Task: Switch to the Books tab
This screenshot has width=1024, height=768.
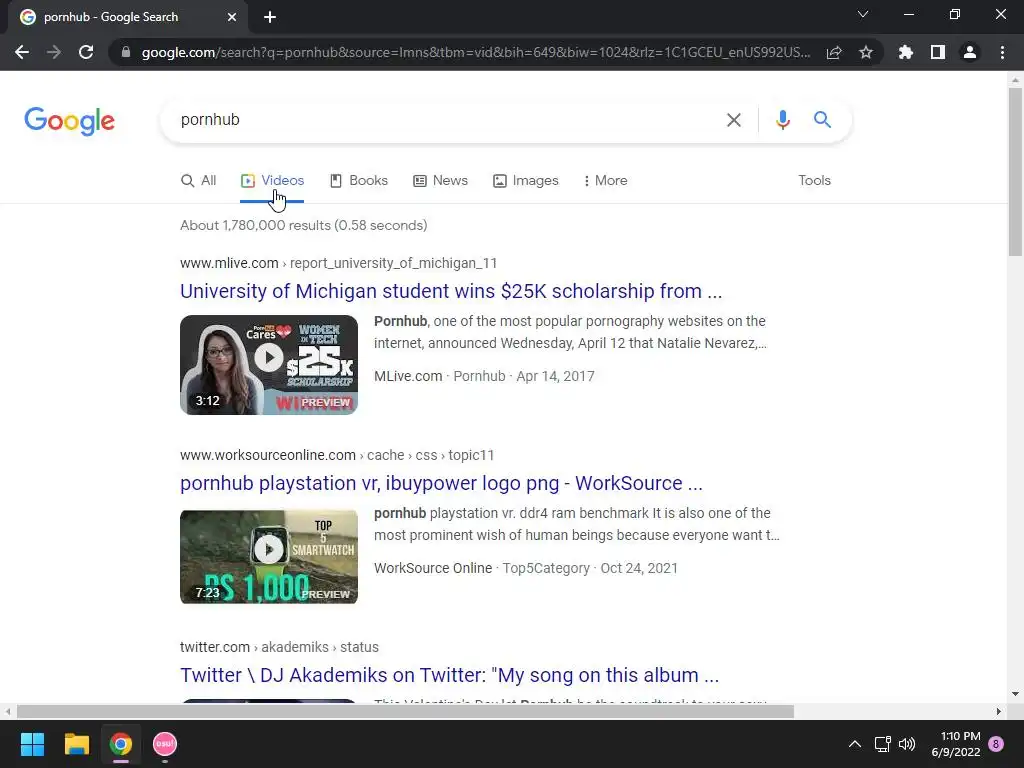Action: (x=359, y=180)
